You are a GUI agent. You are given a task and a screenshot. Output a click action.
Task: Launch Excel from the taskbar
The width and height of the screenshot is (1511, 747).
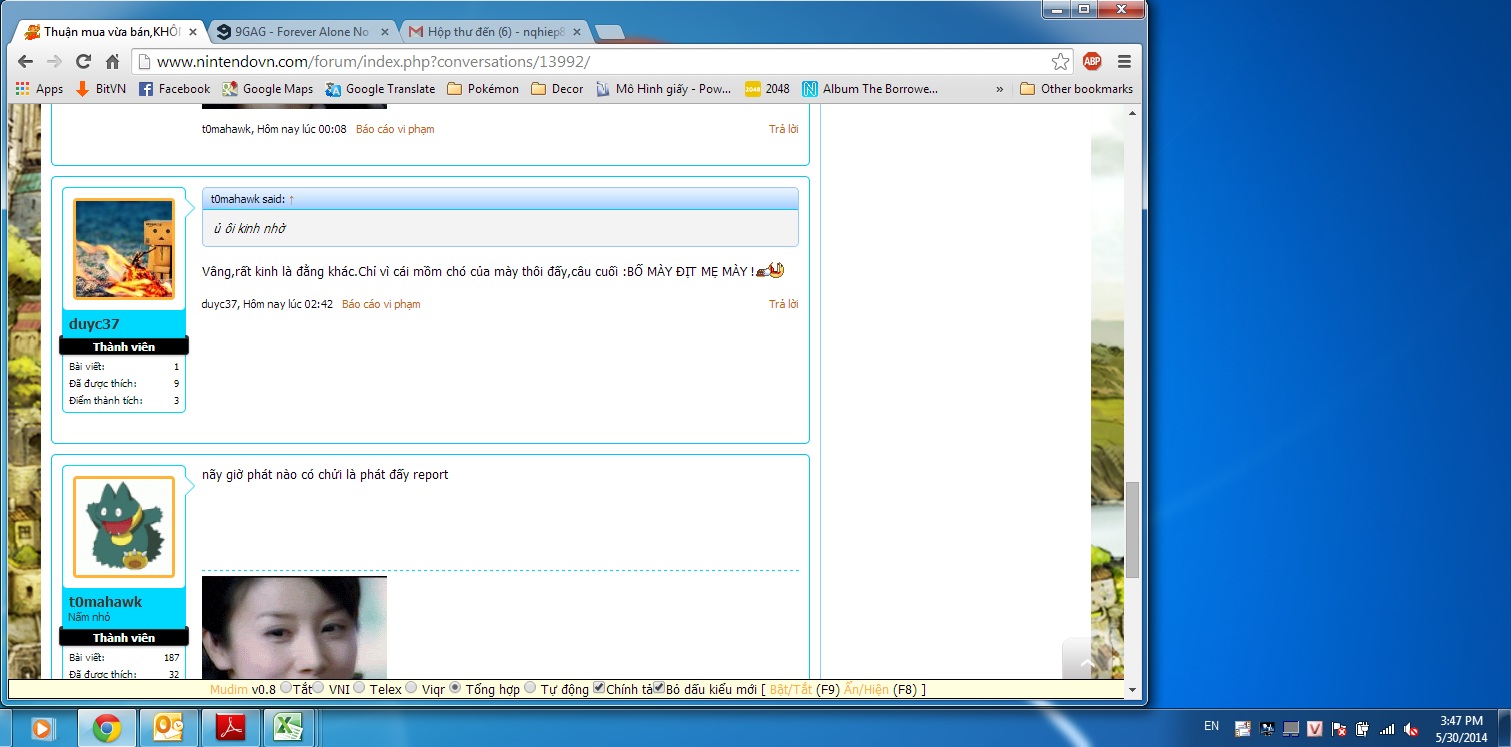tap(288, 728)
